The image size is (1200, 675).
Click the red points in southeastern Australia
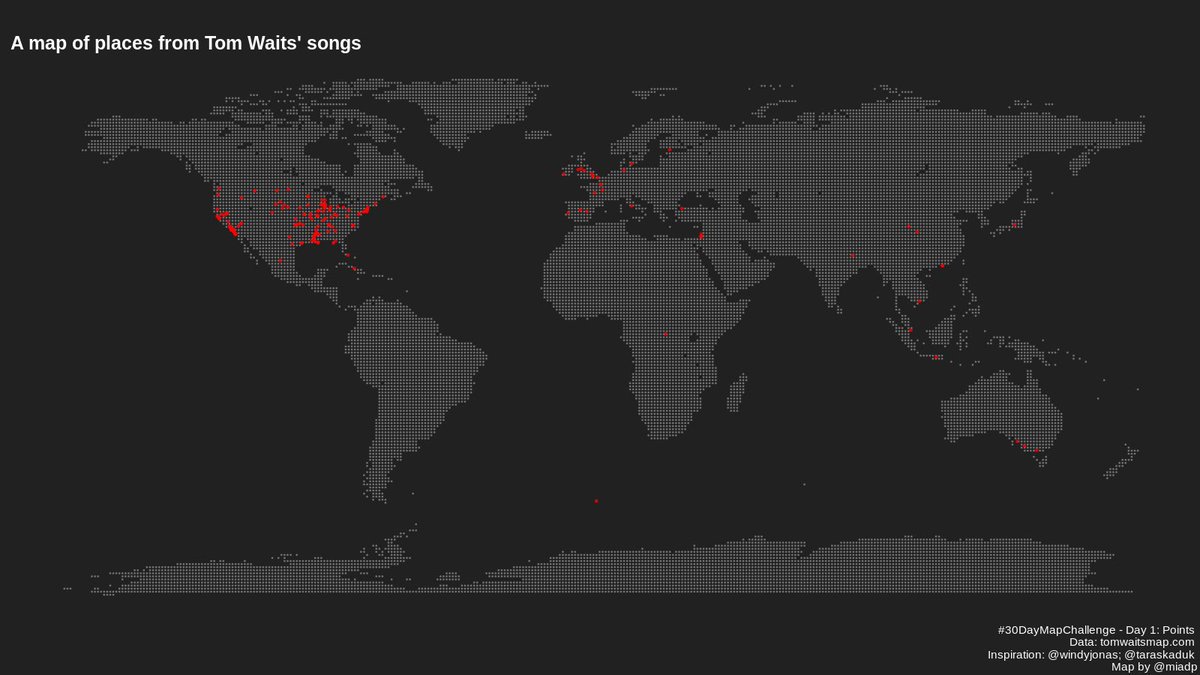point(1028,446)
